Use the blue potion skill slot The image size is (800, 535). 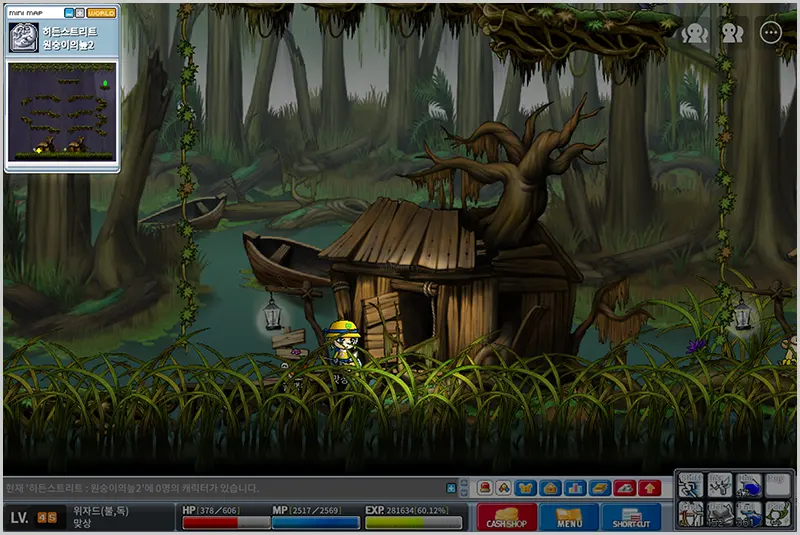click(748, 486)
